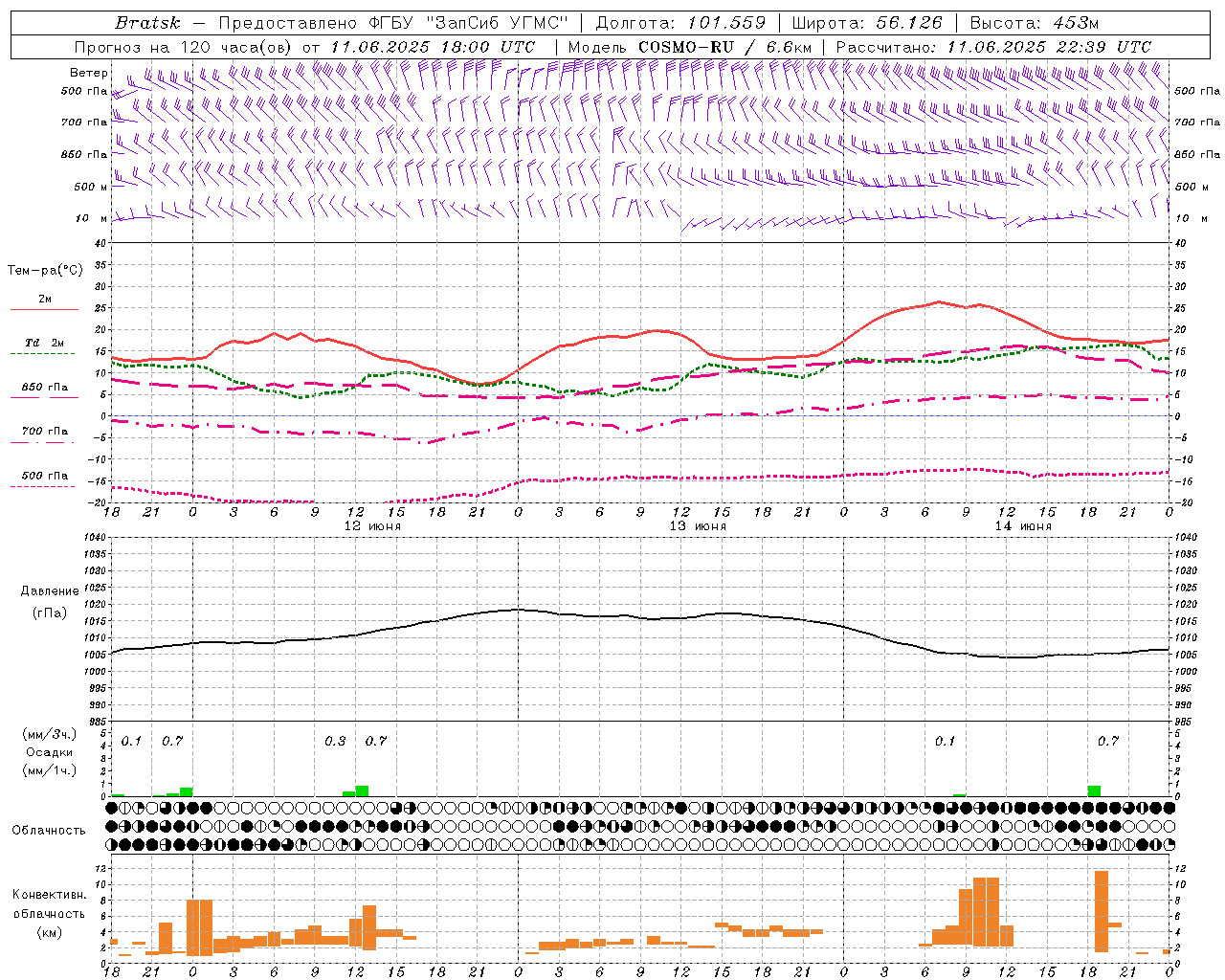Click the Ветер wind panel label
The height and width of the screenshot is (980, 1225).
(x=88, y=73)
